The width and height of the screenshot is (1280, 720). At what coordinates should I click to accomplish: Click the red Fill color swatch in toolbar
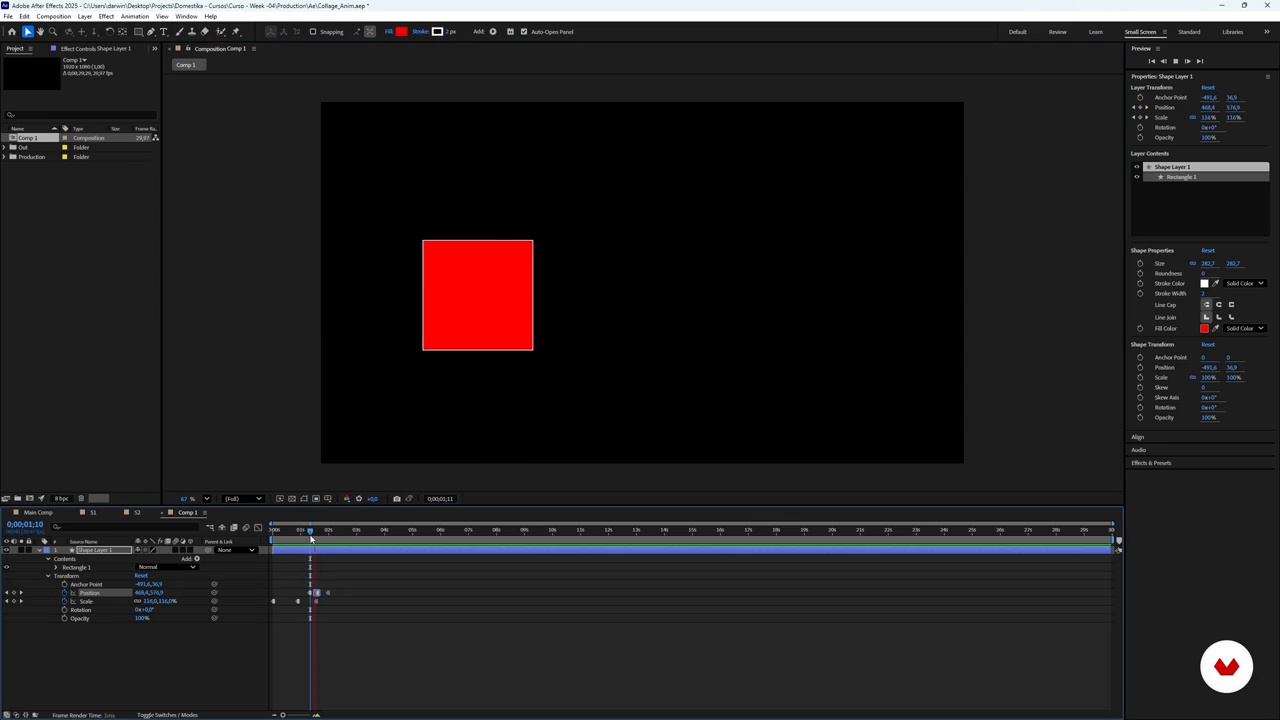pos(401,32)
